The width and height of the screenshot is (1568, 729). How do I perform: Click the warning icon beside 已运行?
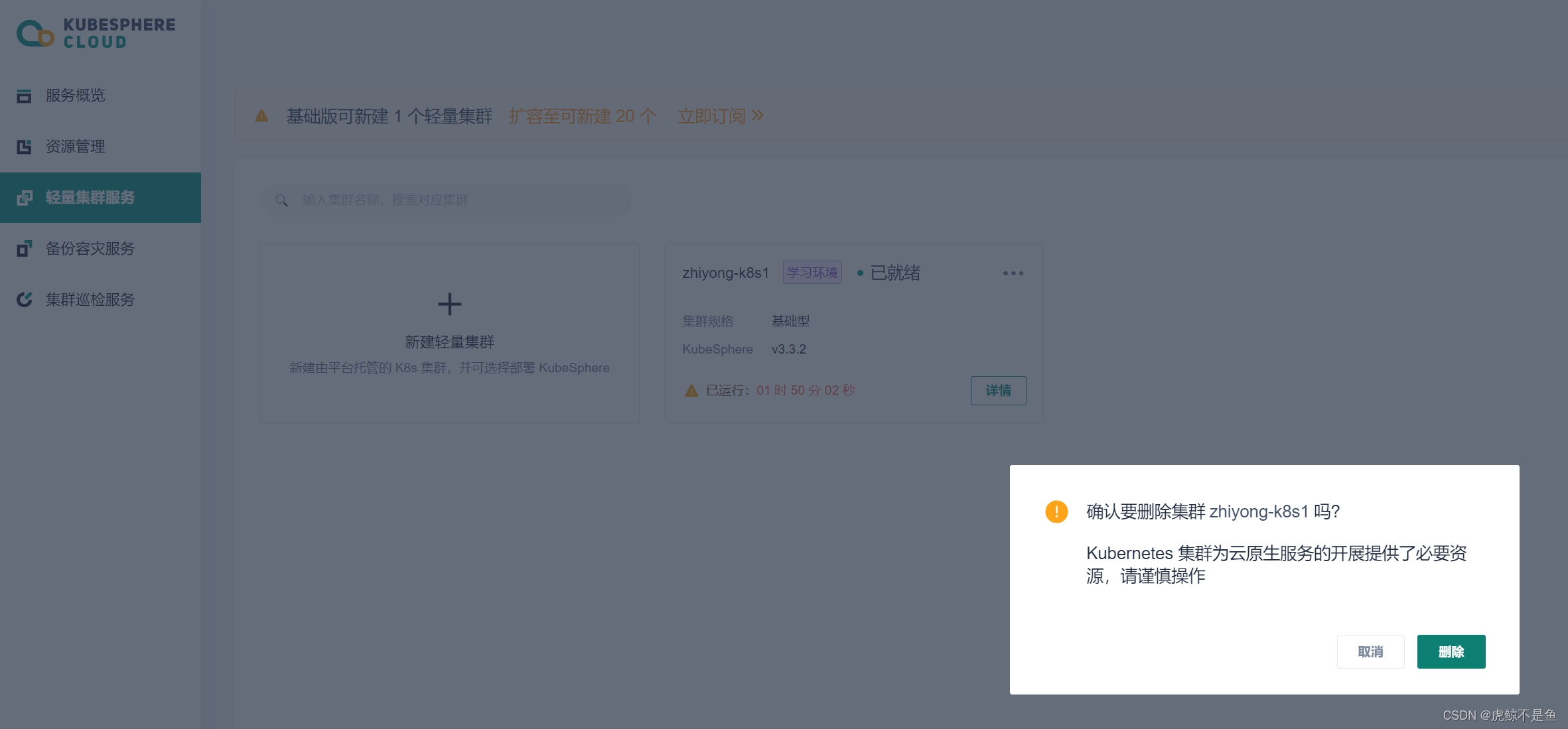691,391
